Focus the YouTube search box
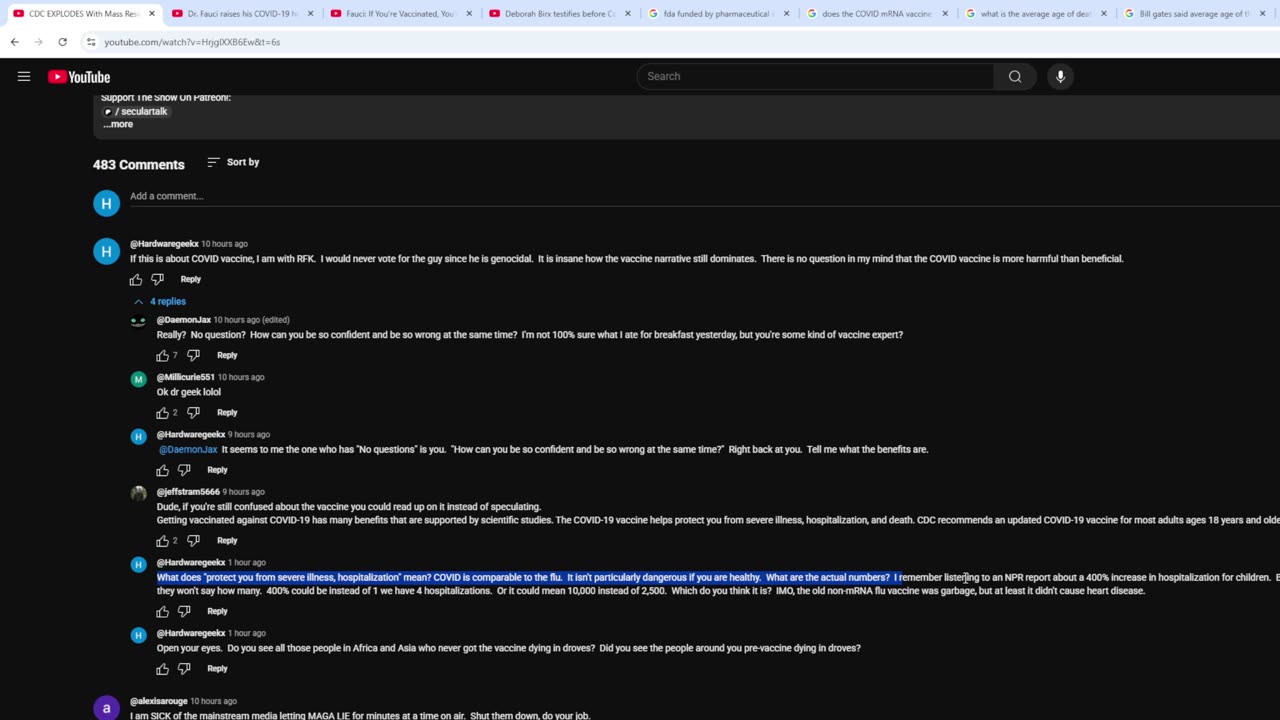1280x720 pixels. tap(816, 77)
